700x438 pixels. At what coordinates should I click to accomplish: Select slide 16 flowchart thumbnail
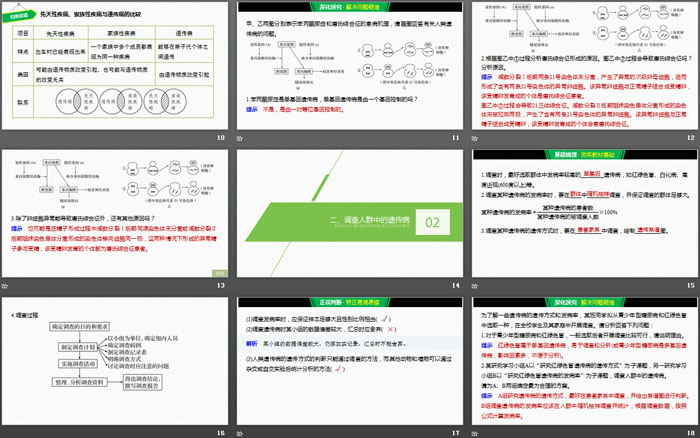tap(115, 361)
